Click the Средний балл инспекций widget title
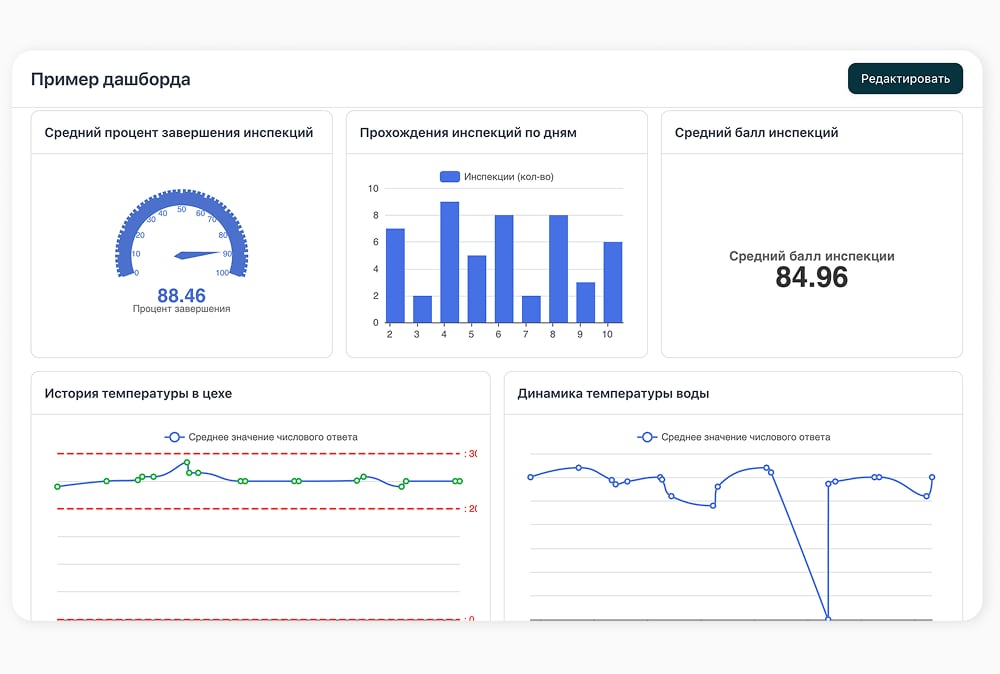This screenshot has width=1000, height=674. (x=756, y=133)
